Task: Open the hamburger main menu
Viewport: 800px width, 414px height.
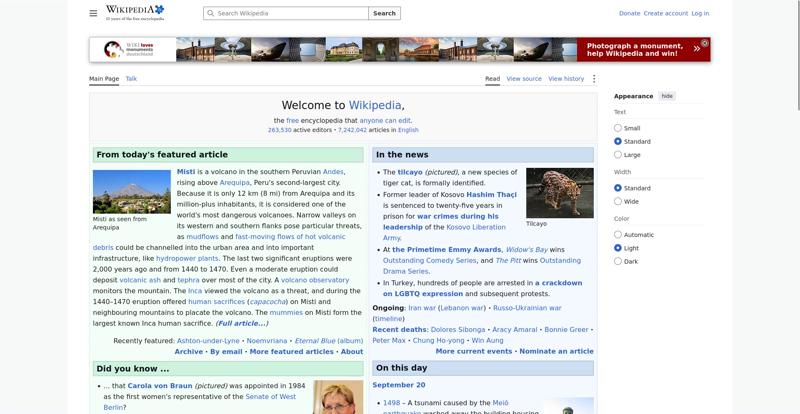Action: [x=93, y=13]
